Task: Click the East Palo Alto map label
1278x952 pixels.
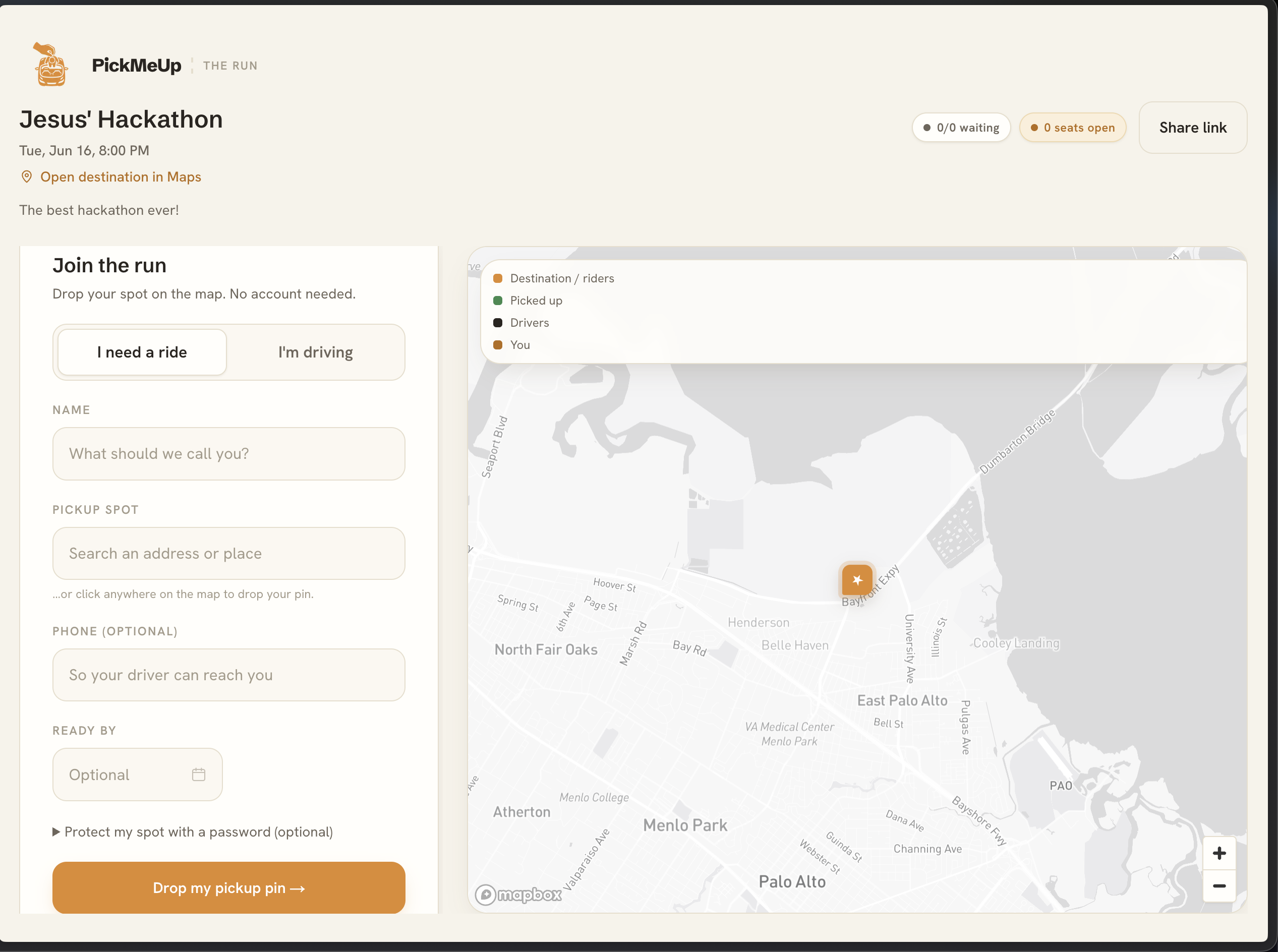Action: (902, 700)
